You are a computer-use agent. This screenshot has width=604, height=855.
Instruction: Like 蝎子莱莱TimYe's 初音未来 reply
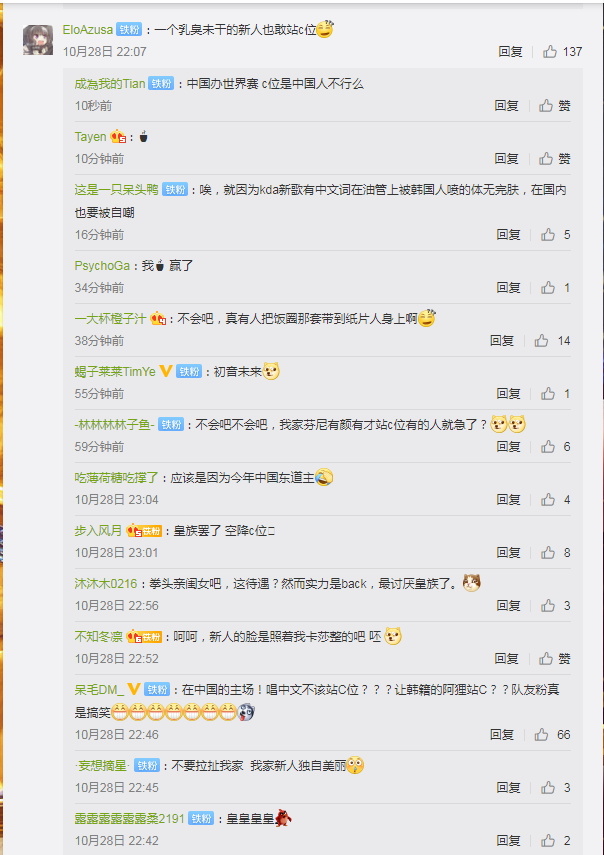click(555, 394)
